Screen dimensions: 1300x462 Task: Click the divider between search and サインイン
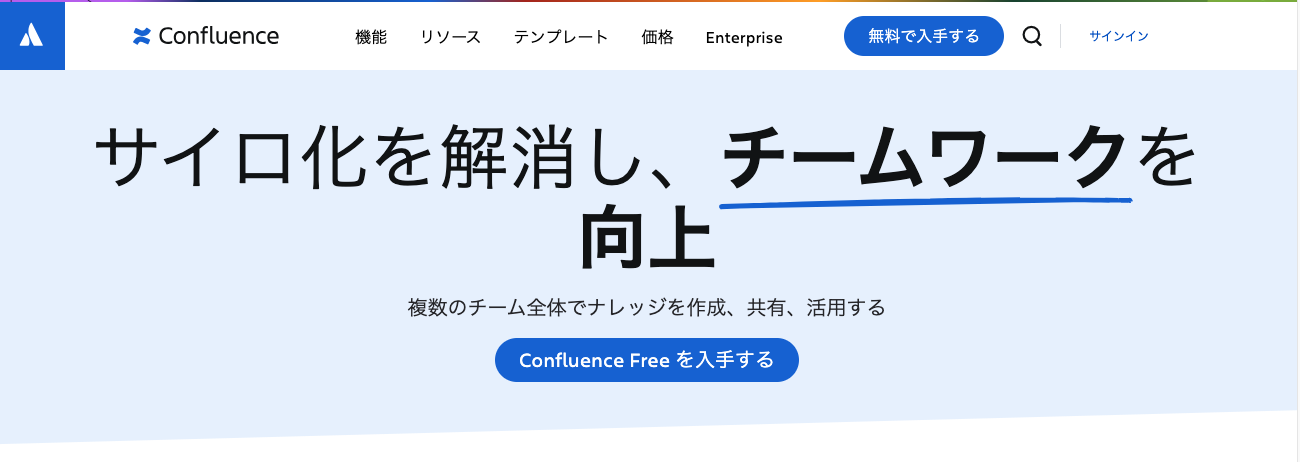point(1060,37)
